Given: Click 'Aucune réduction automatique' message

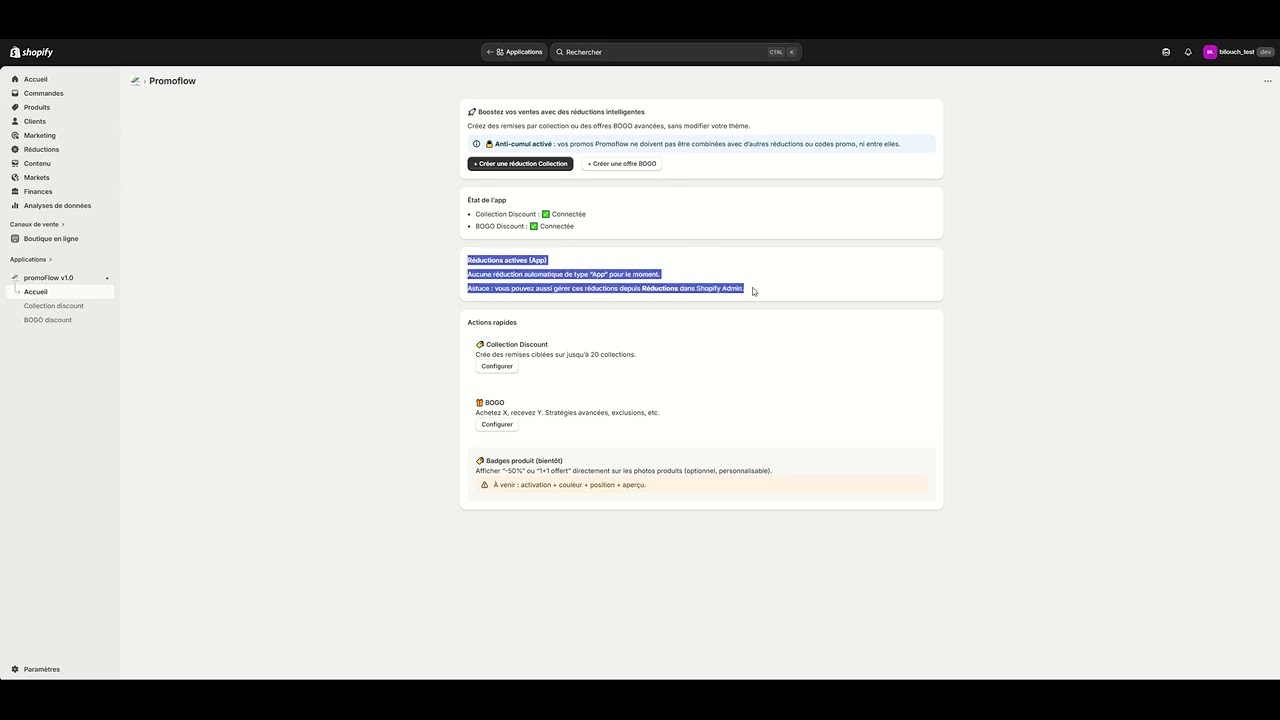Looking at the screenshot, I should click(564, 274).
